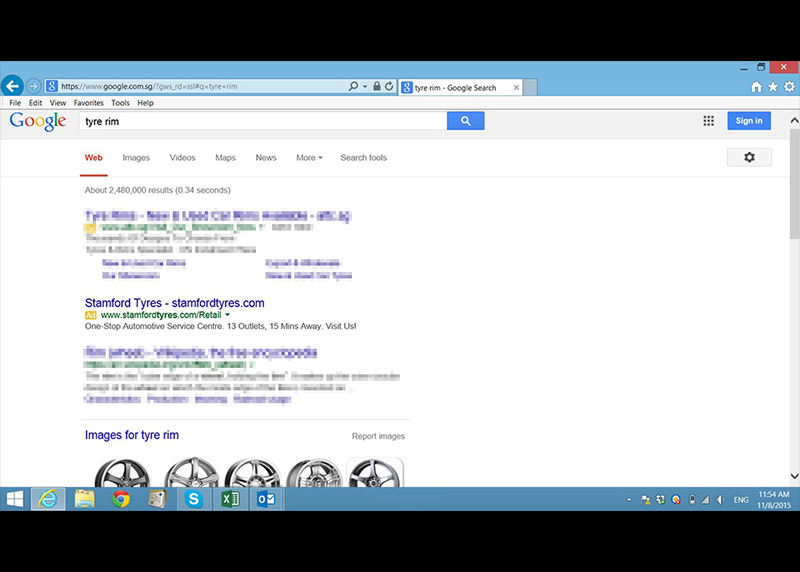Click the blue Google search button
The width and height of the screenshot is (800, 572).
(x=465, y=121)
